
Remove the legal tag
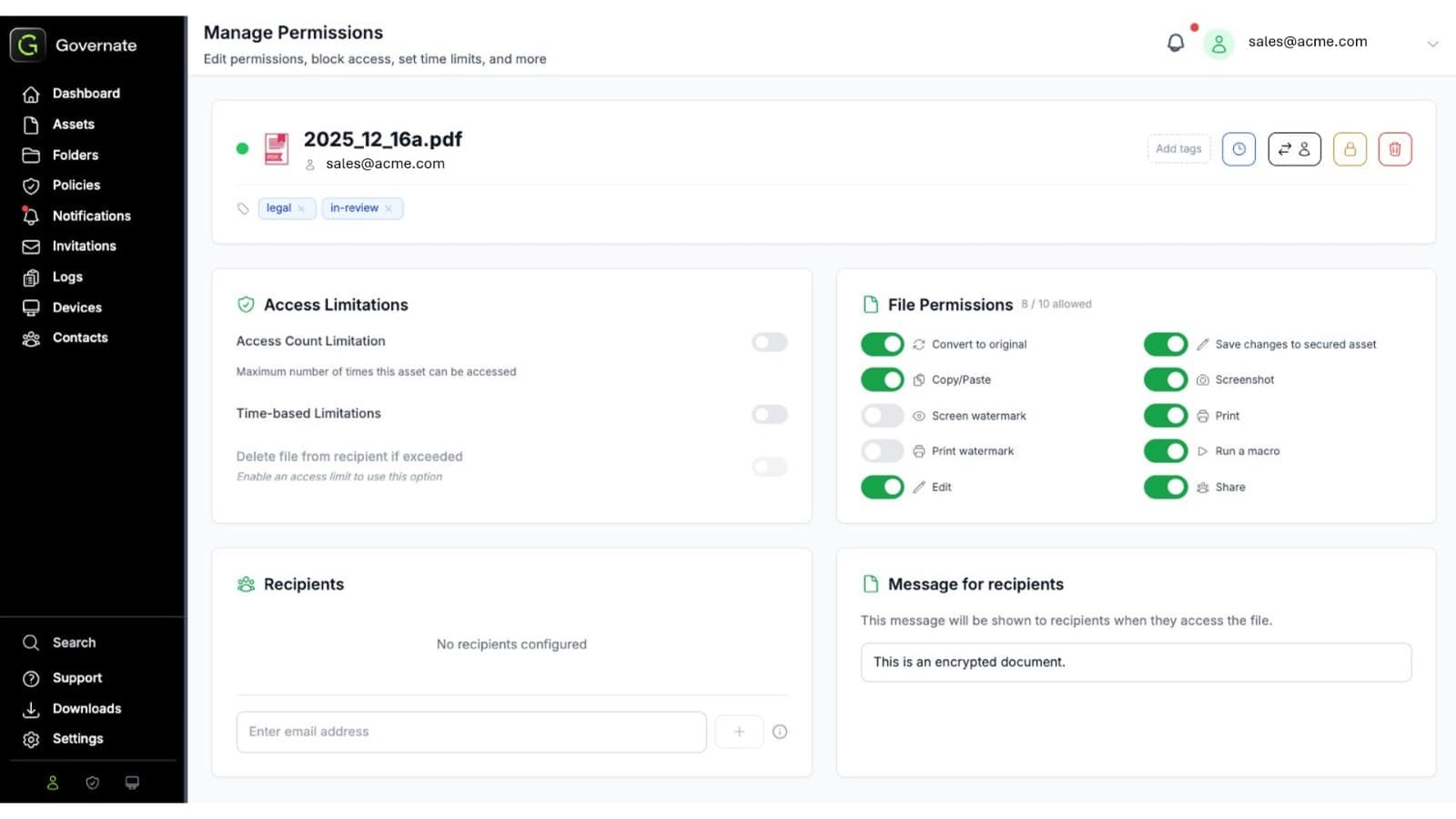pyautogui.click(x=301, y=208)
